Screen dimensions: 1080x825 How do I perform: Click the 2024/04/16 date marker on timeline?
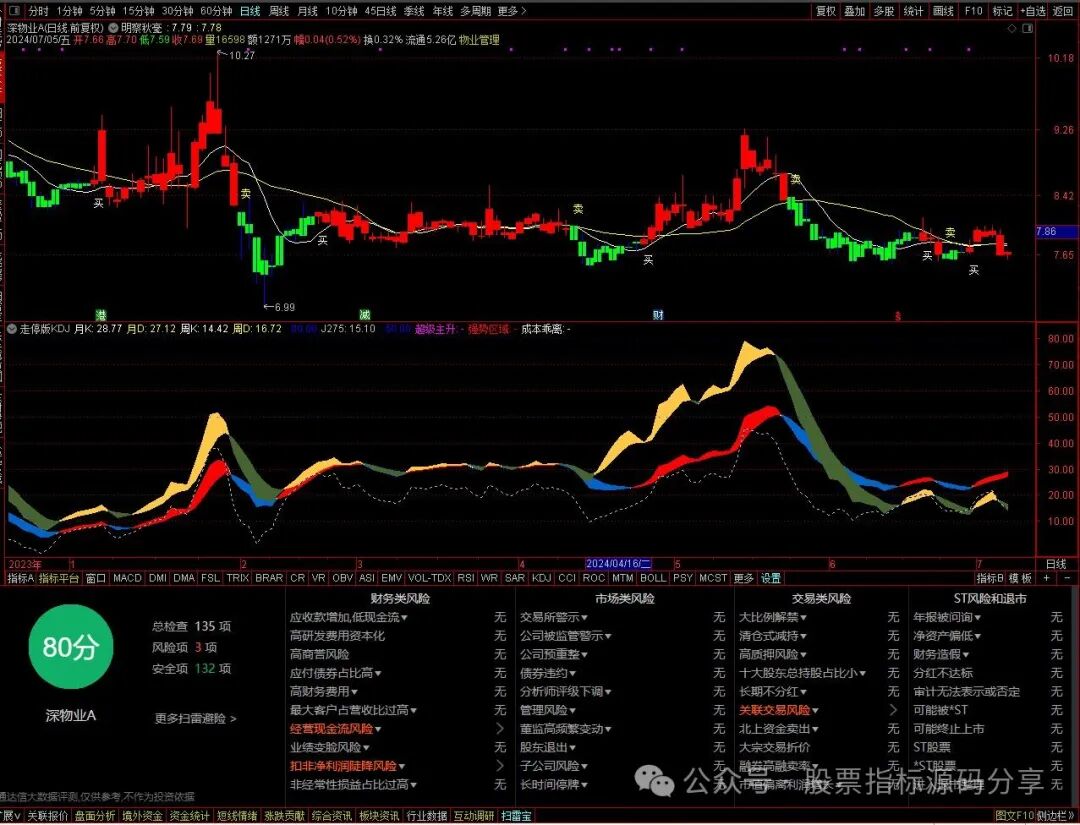coord(619,564)
